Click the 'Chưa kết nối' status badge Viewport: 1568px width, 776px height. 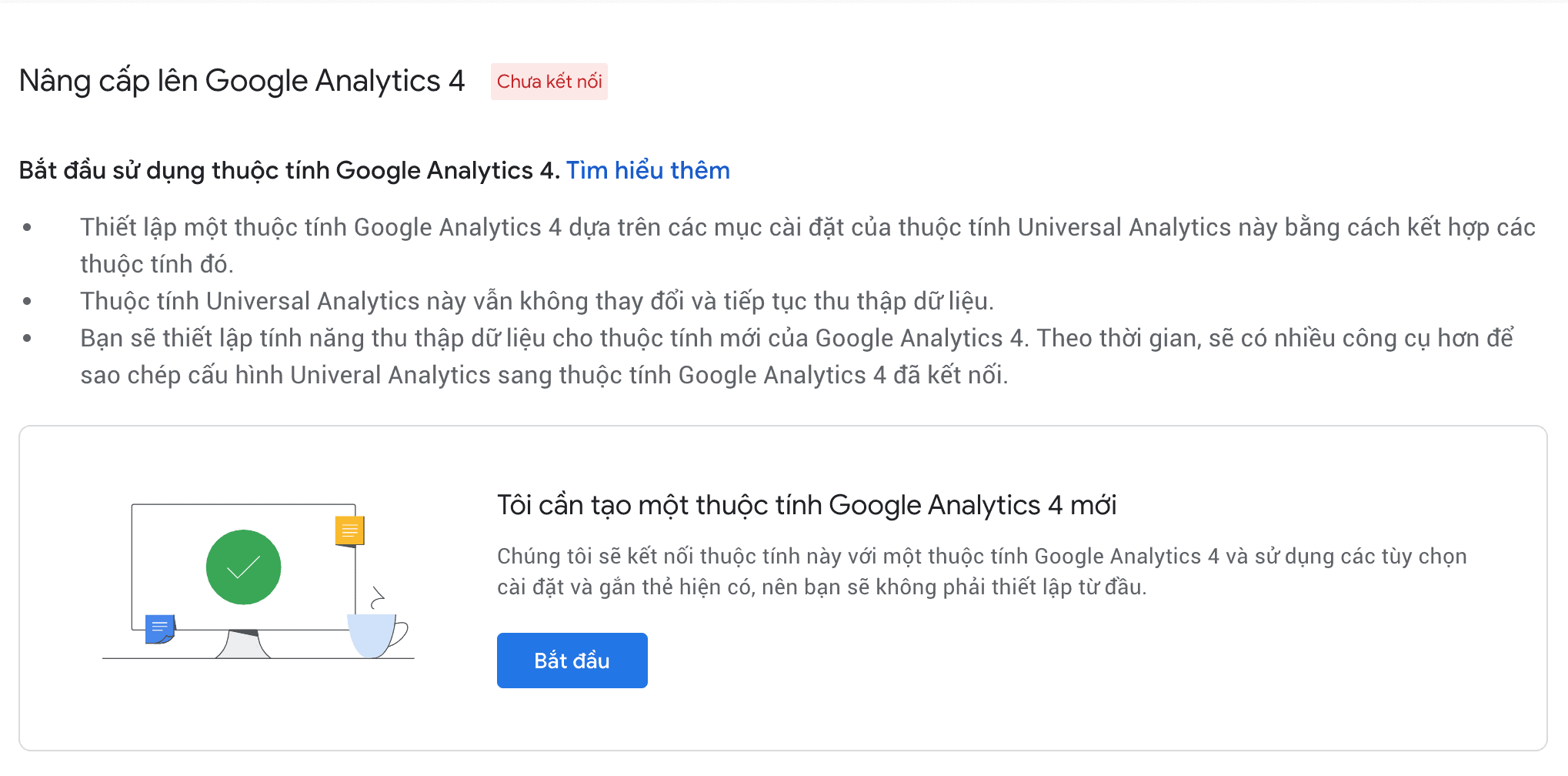(549, 82)
